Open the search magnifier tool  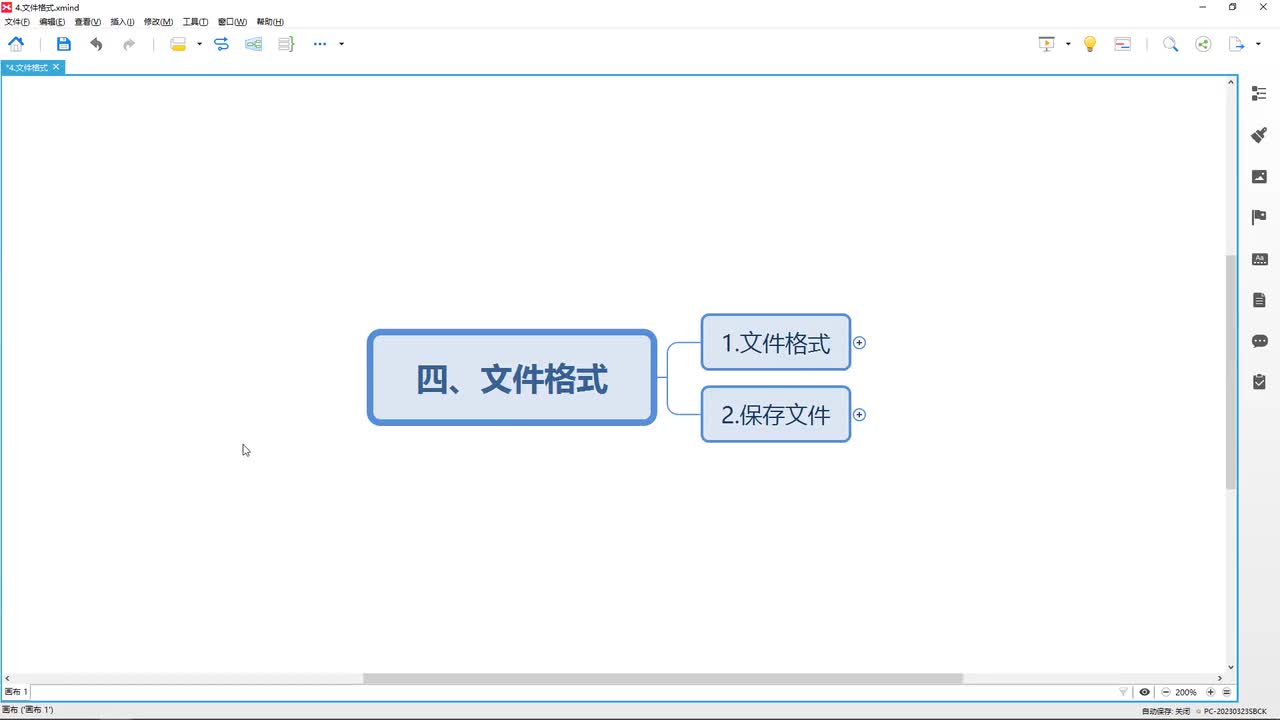point(1170,44)
